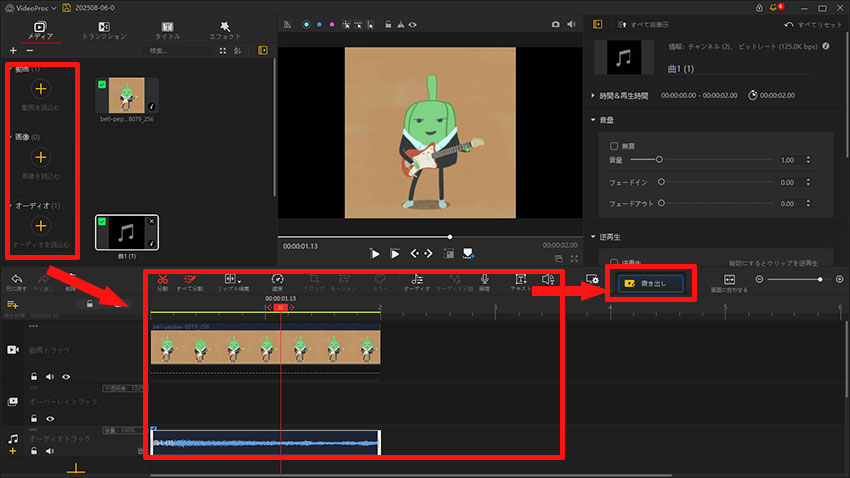
Task: Adjust the フェードアウト slider handle
Action: [661, 203]
